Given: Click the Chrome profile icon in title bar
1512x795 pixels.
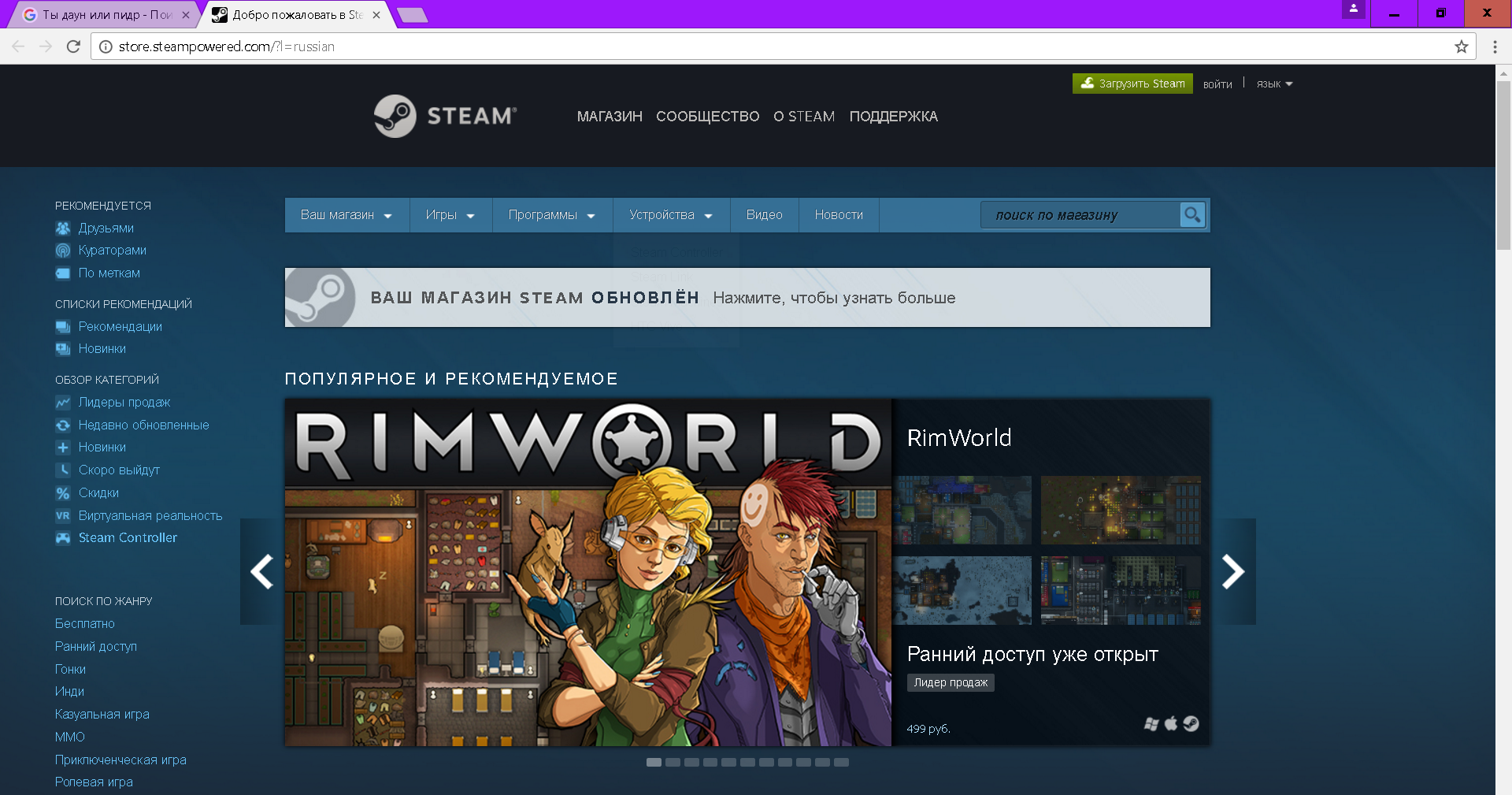Looking at the screenshot, I should pos(1354,9).
